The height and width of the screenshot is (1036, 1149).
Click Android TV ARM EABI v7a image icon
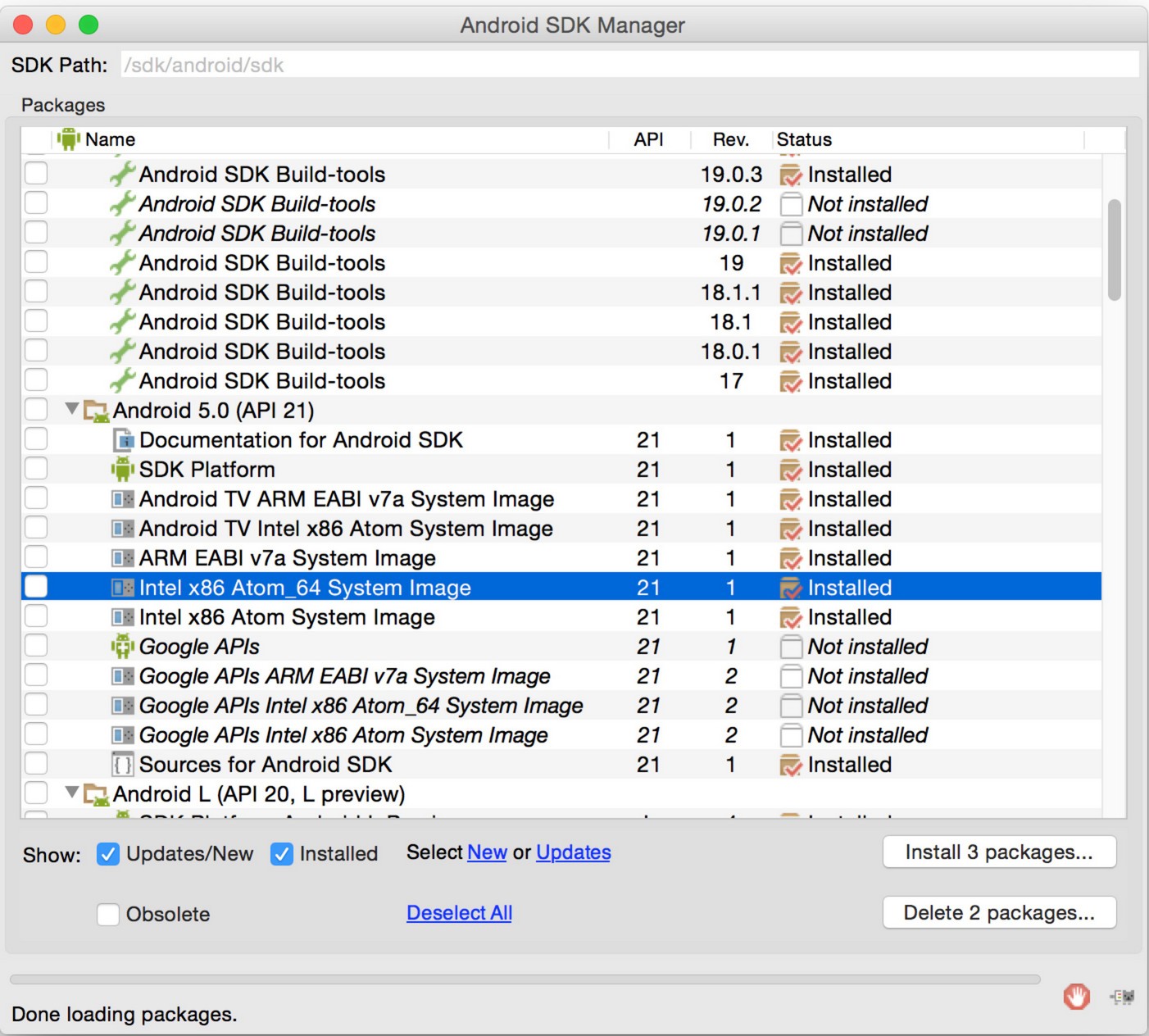[x=123, y=499]
